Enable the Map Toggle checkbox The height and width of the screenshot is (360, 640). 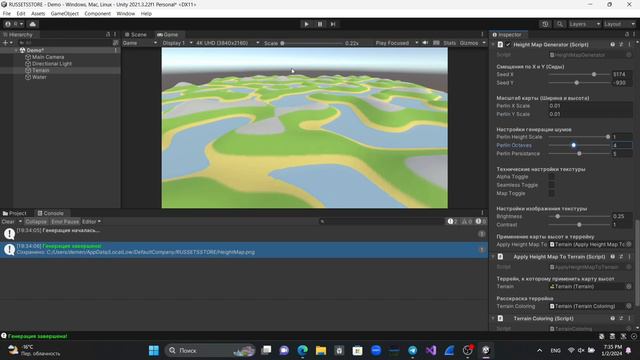point(551,193)
